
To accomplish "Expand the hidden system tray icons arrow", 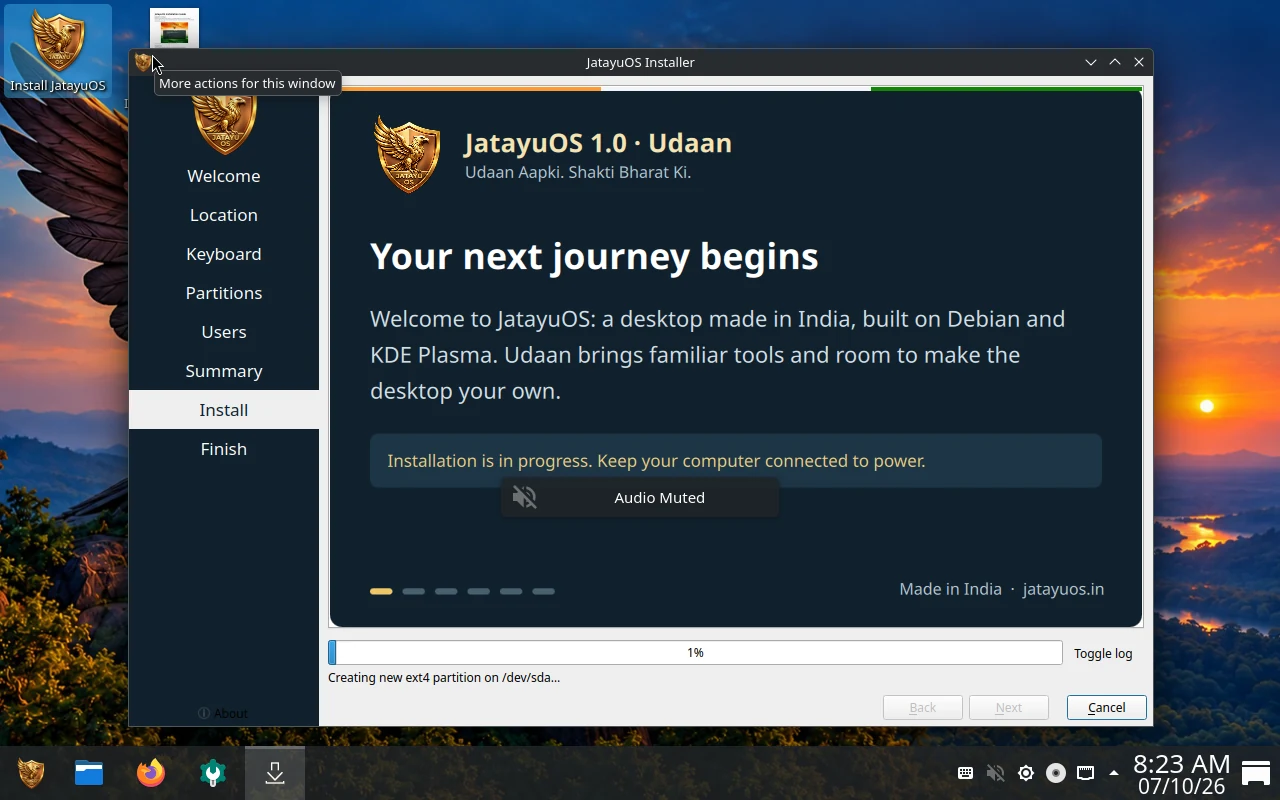I will click(1114, 773).
